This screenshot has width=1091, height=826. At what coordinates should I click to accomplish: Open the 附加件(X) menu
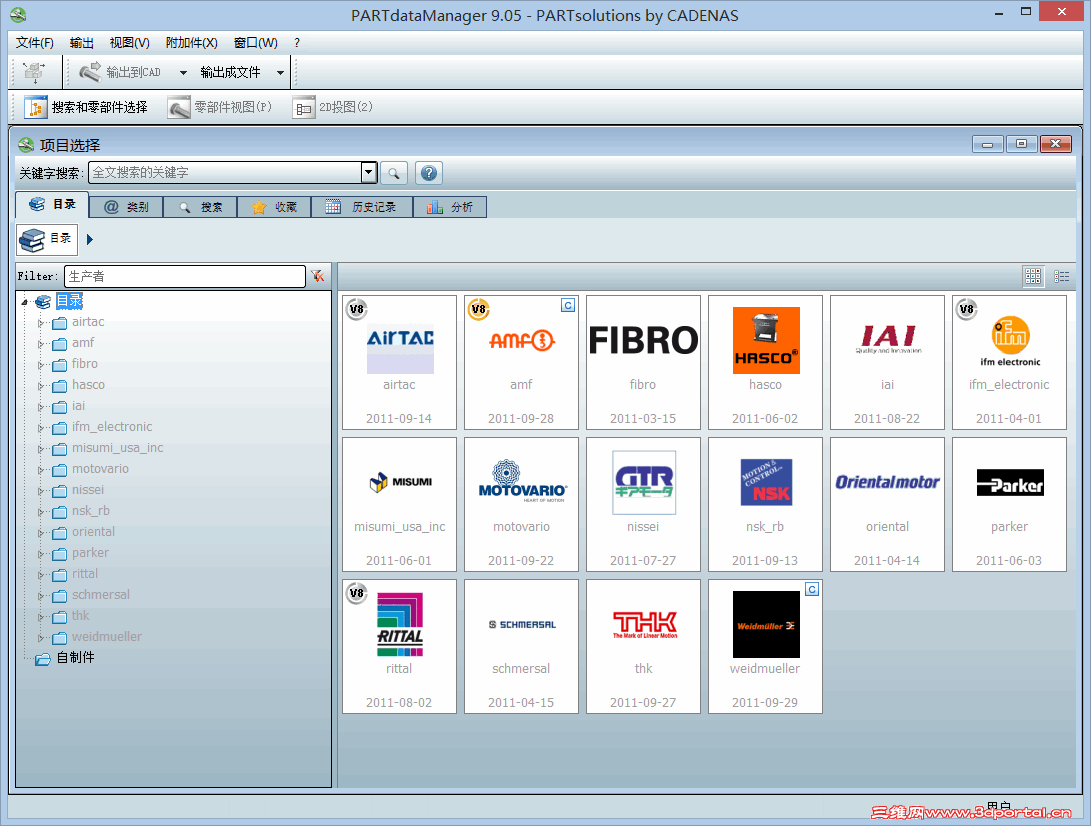(x=191, y=42)
